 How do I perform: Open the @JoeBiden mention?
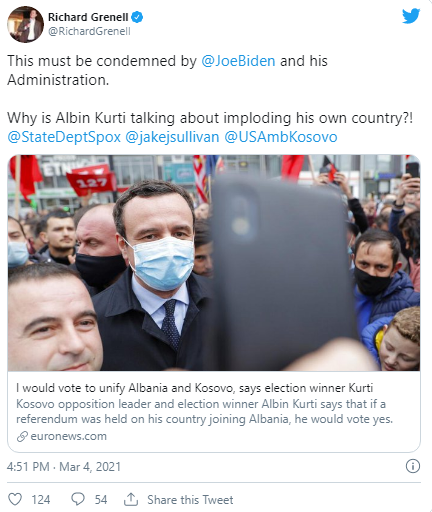[x=238, y=61]
